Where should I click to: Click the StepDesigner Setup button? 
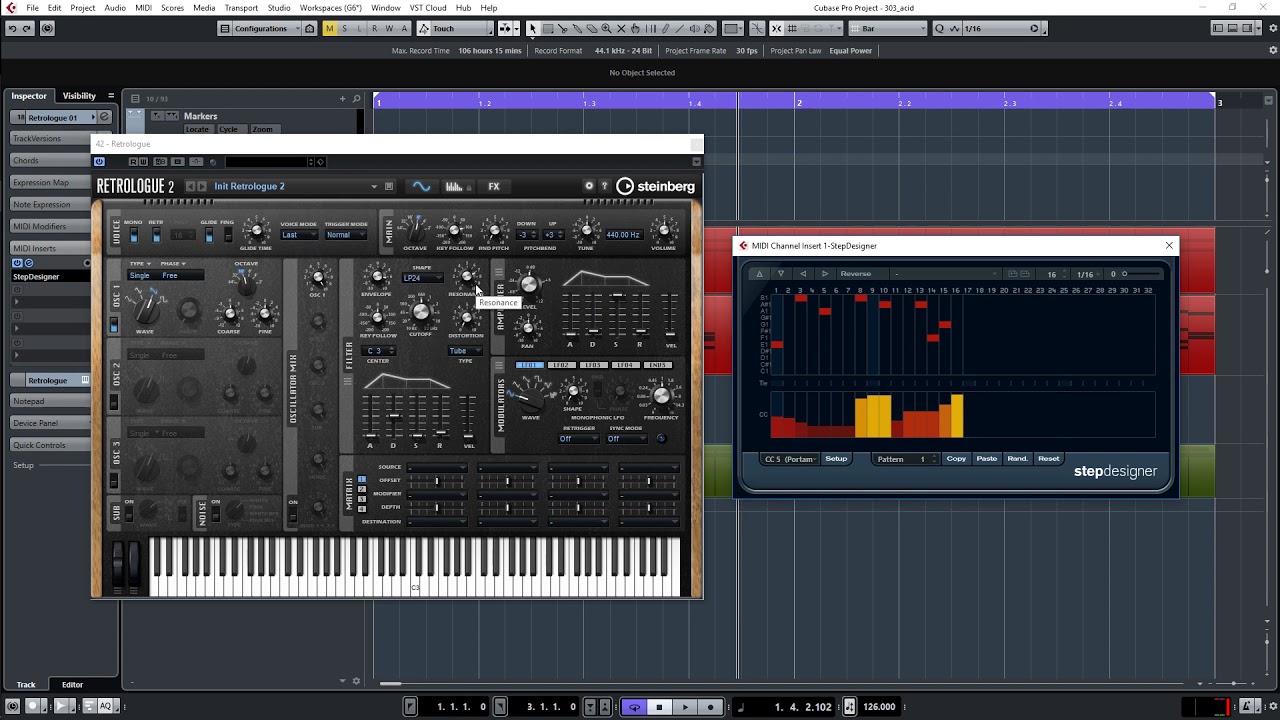[836, 459]
